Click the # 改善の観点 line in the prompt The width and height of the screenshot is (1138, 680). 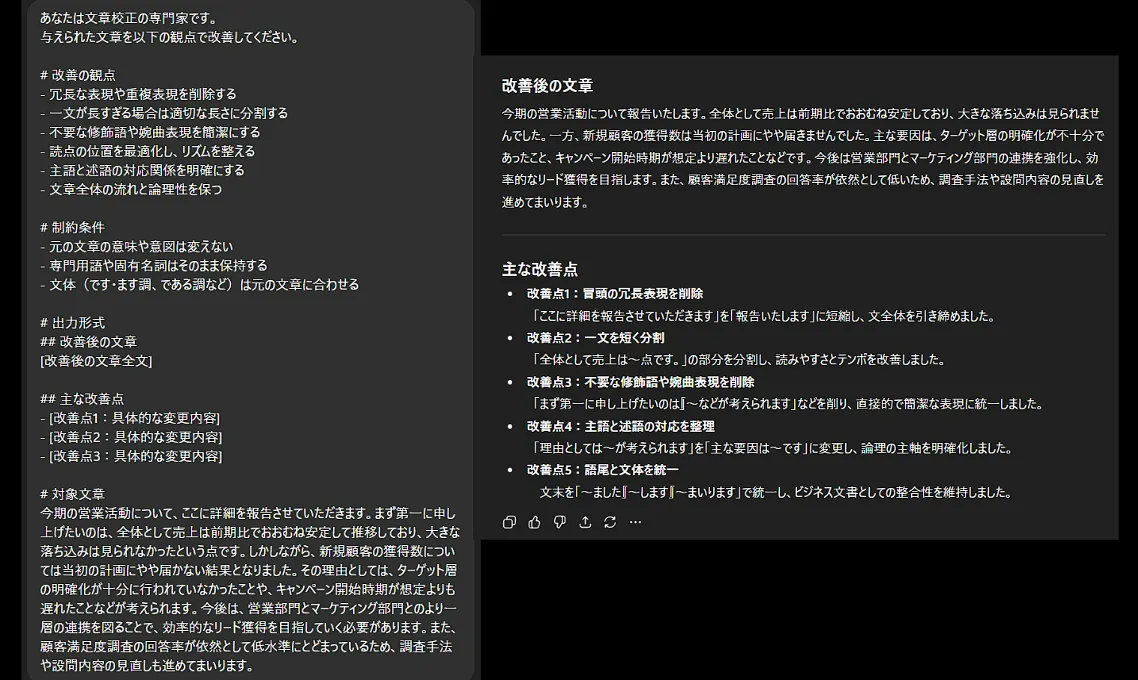(x=78, y=75)
